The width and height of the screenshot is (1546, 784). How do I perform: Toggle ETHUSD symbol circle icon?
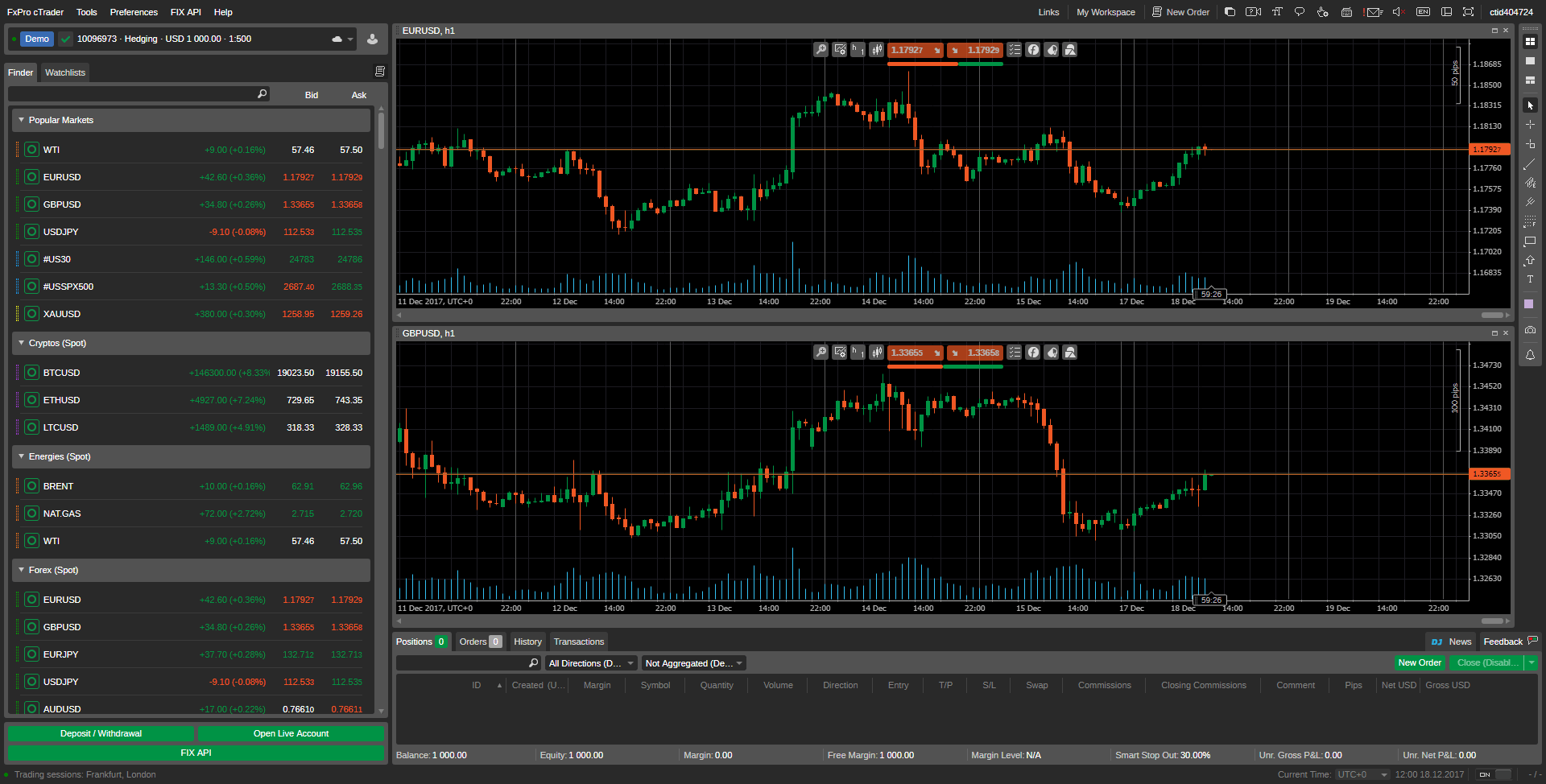point(32,400)
